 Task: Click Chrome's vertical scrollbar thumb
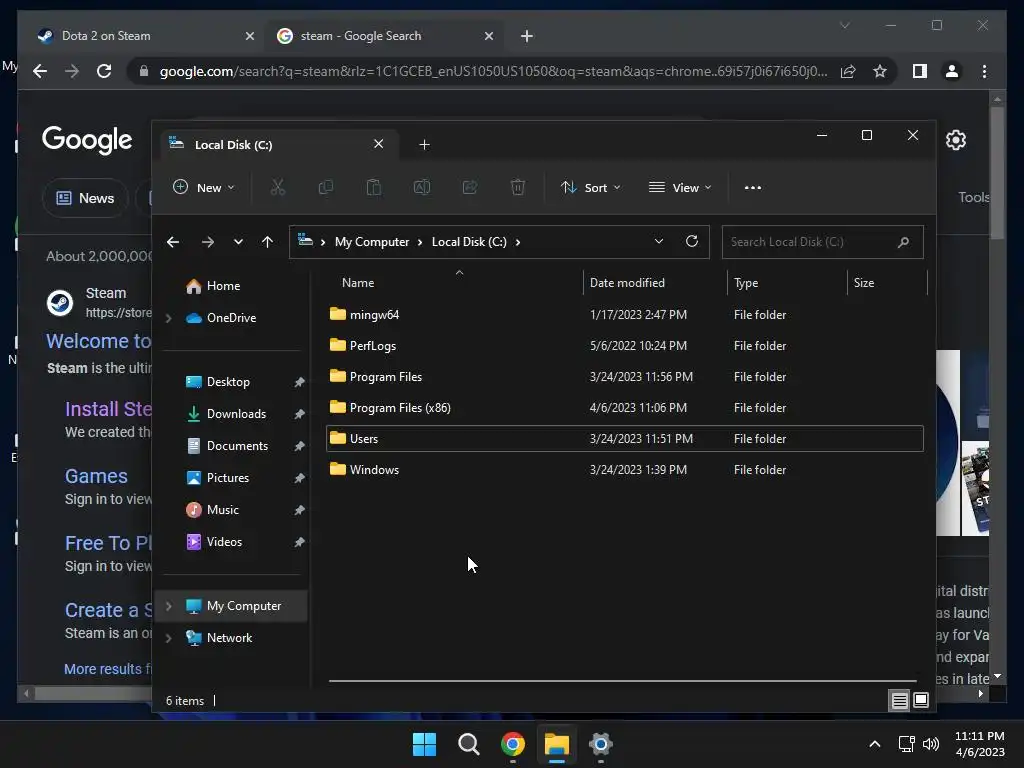tap(997, 172)
